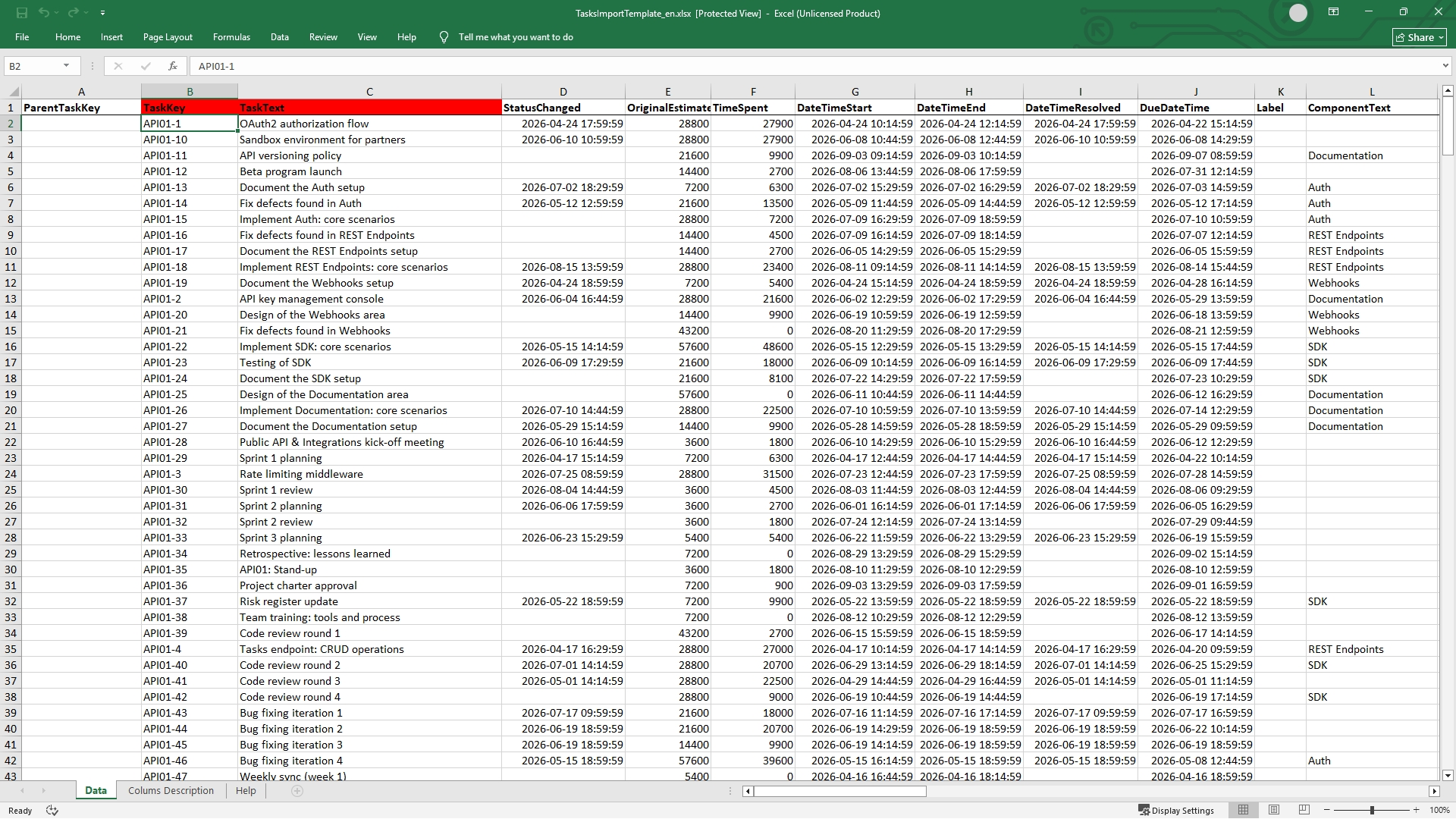Viewport: 1456px width, 819px height.
Task: Click cell 'Beta program launch'
Action: pyautogui.click(x=369, y=171)
